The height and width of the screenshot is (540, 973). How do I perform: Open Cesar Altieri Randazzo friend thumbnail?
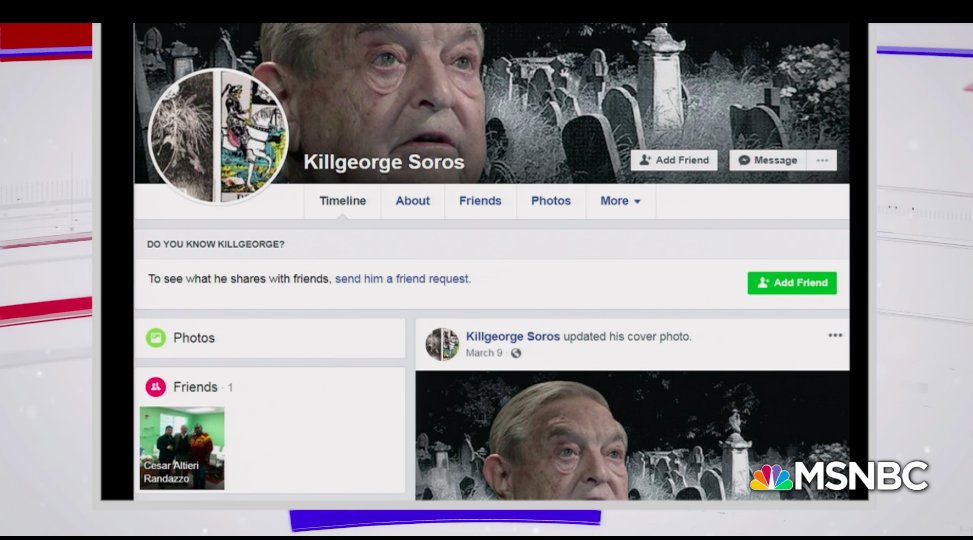[182, 448]
